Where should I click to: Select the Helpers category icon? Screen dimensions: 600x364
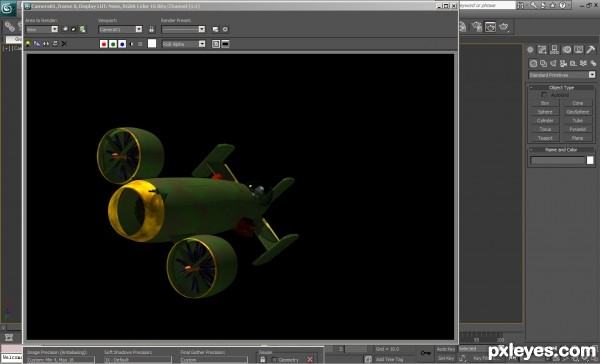tap(573, 63)
